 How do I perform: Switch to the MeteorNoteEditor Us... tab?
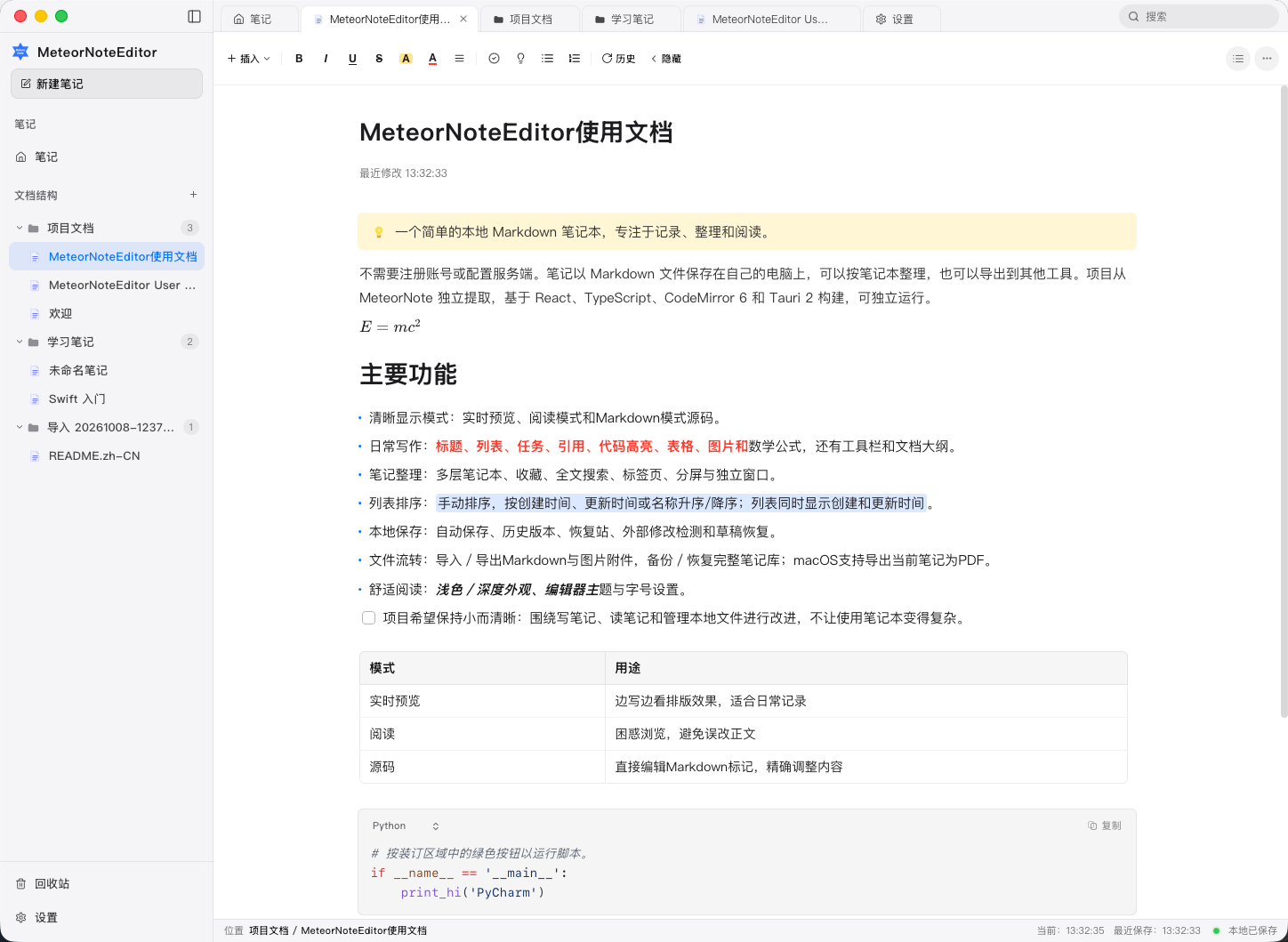point(772,19)
